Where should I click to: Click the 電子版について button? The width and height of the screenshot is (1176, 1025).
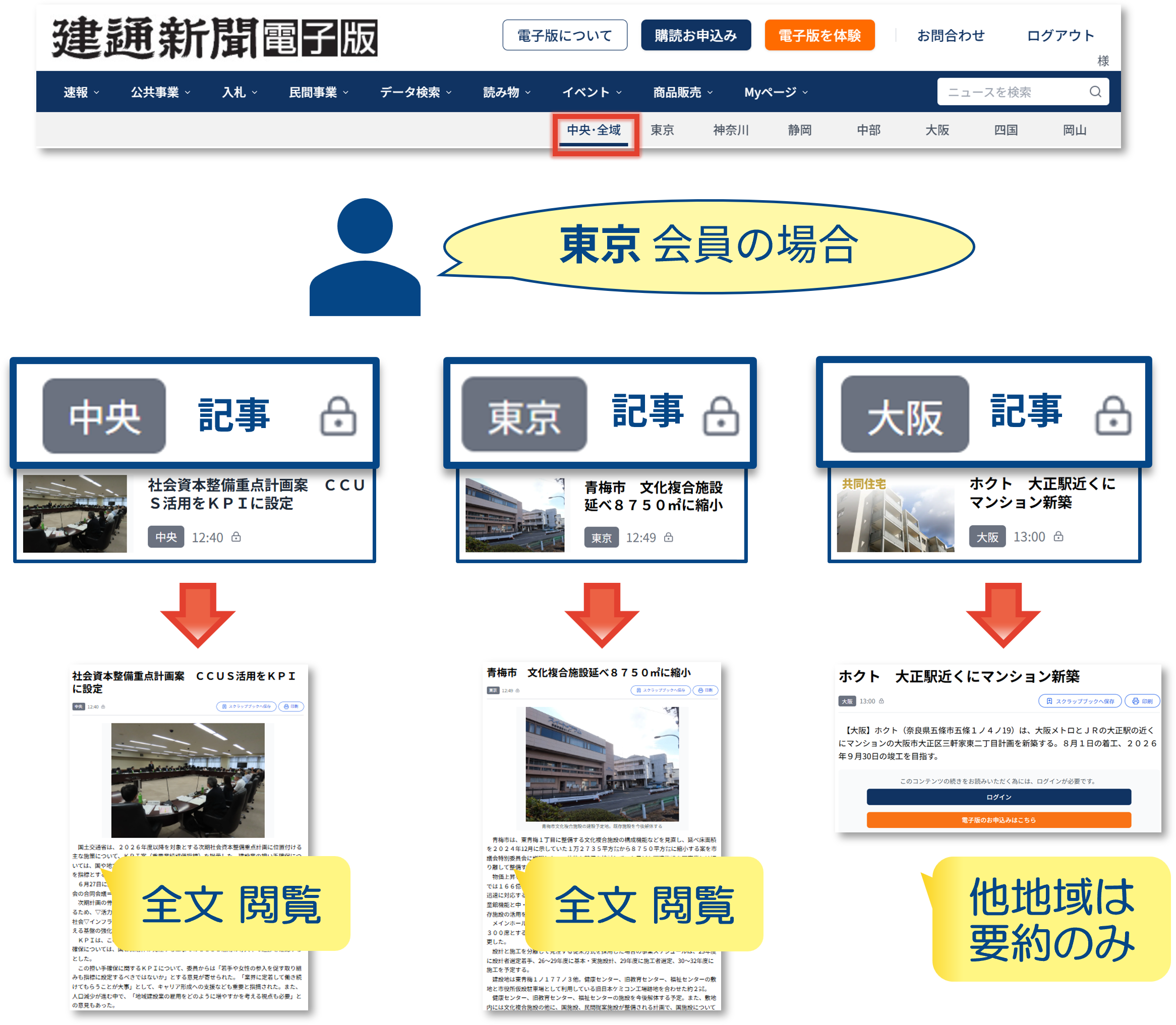[564, 35]
